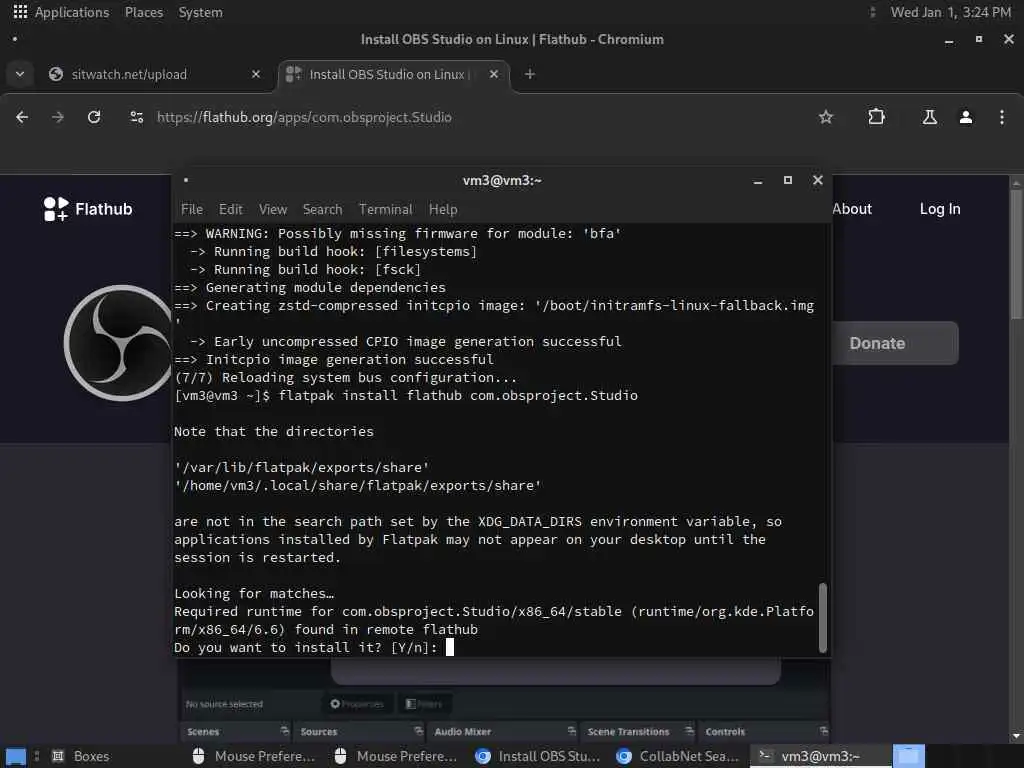1024x768 pixels.
Task: Open the Extensions puzzle icon
Action: pyautogui.click(x=876, y=117)
